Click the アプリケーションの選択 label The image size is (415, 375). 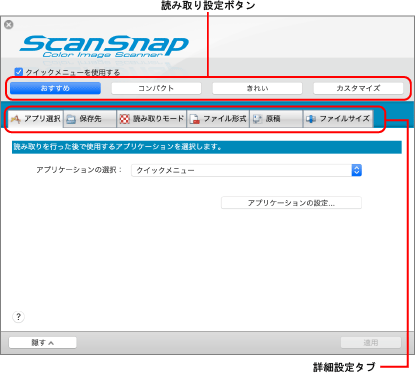79,170
